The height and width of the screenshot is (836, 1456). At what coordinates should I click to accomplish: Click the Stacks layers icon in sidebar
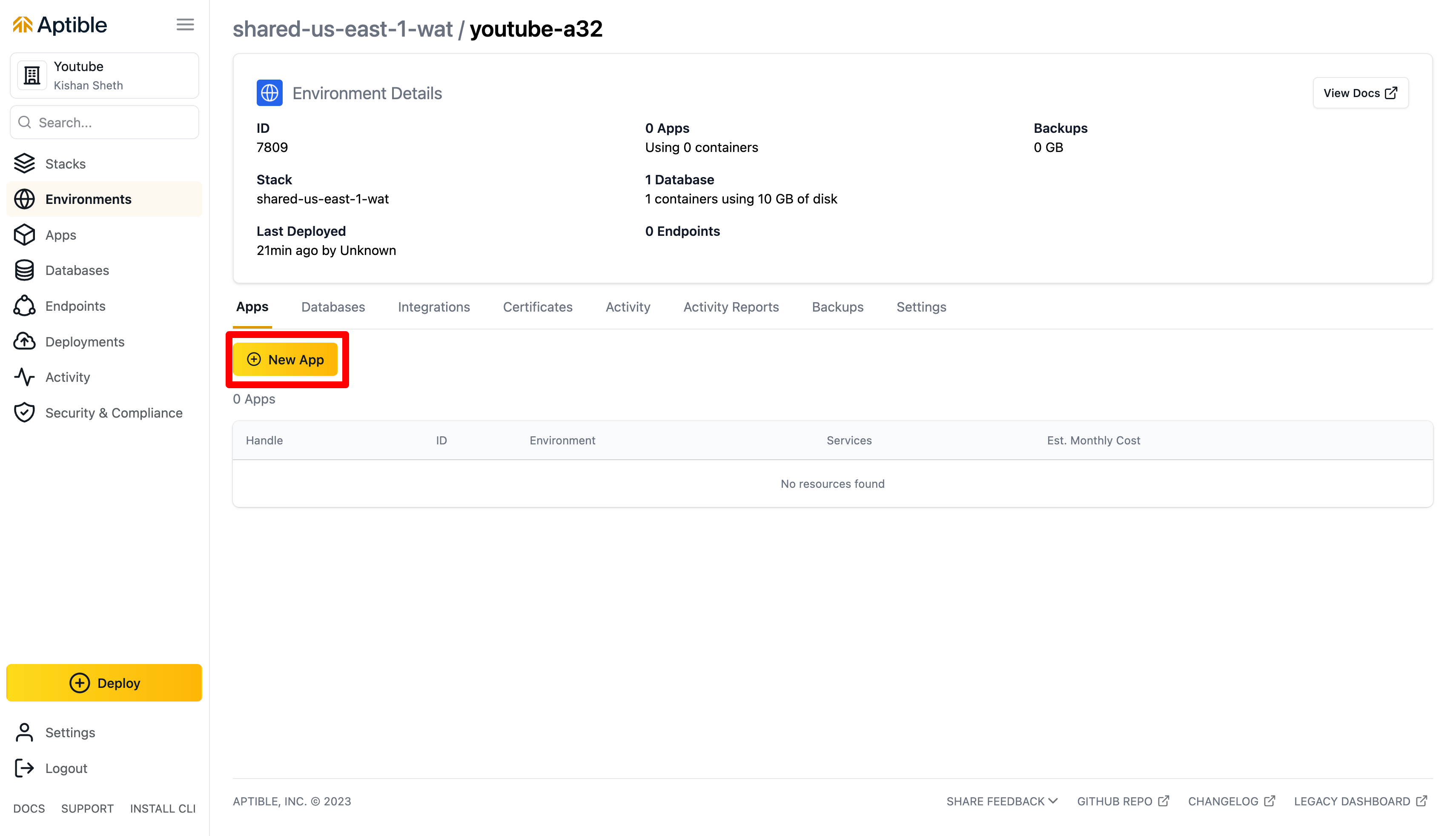[24, 163]
